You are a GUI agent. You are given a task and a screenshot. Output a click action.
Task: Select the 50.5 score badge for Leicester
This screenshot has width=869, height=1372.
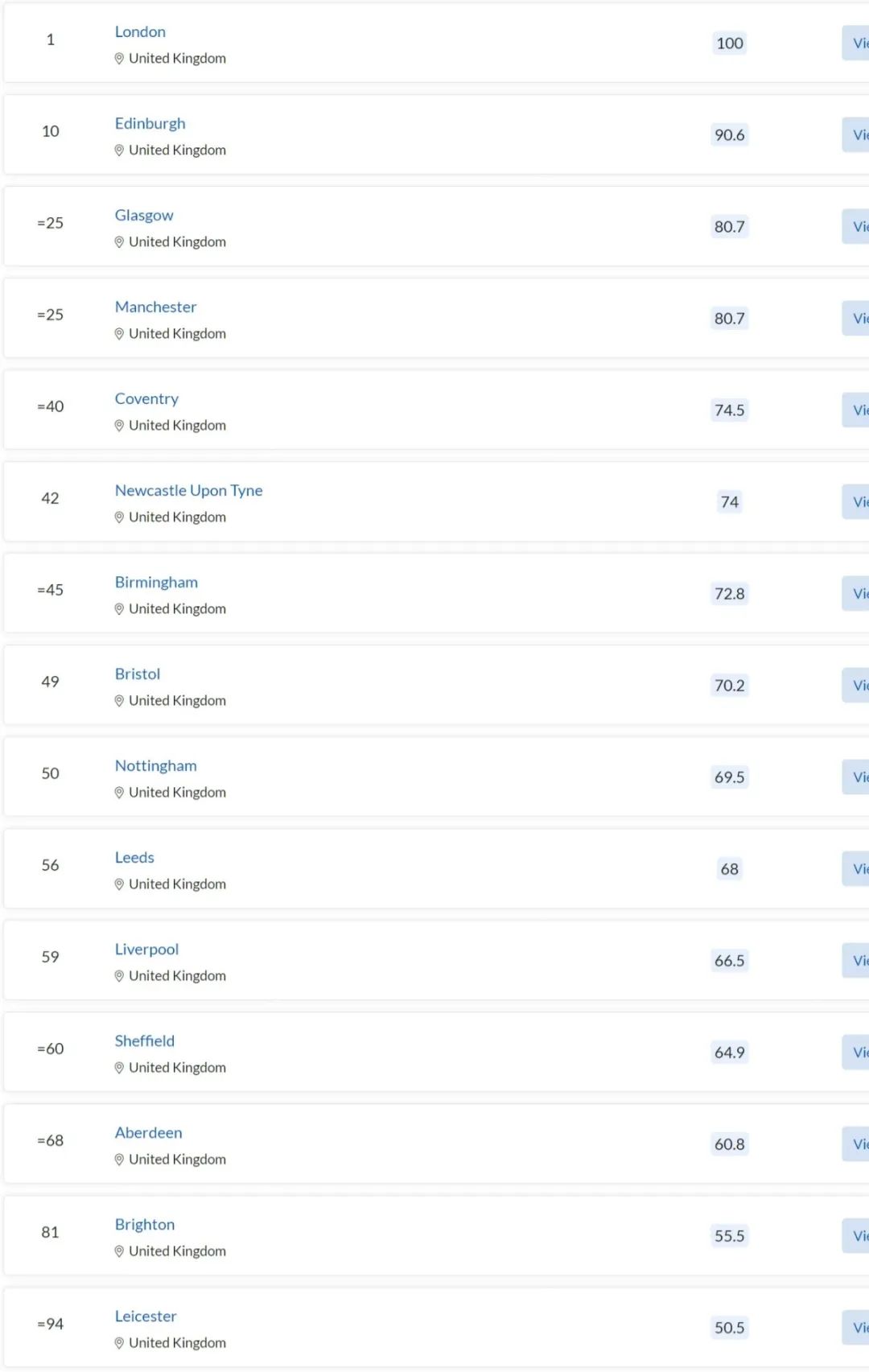[730, 1328]
